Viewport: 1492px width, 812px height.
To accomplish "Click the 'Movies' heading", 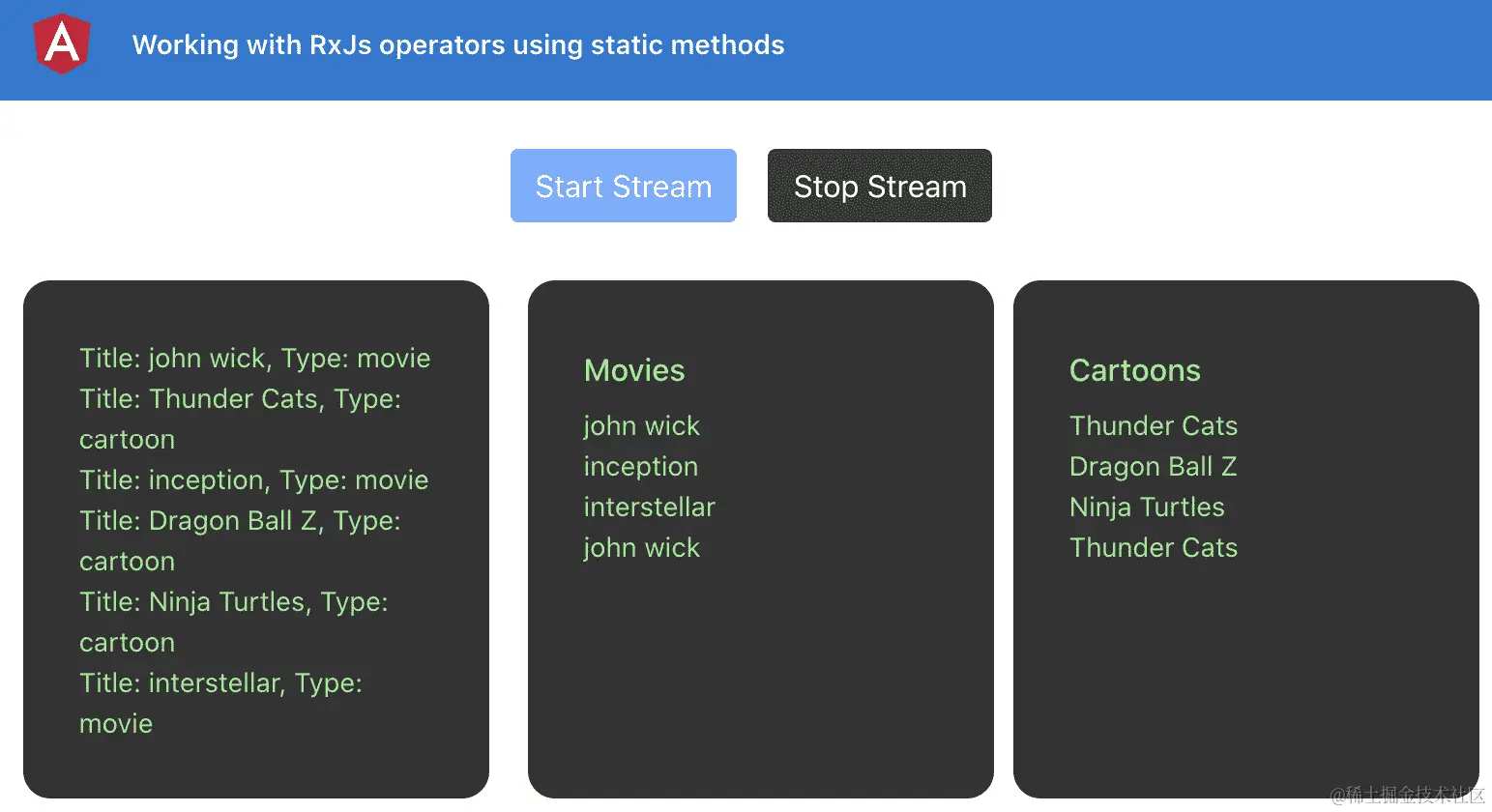I will click(x=634, y=370).
